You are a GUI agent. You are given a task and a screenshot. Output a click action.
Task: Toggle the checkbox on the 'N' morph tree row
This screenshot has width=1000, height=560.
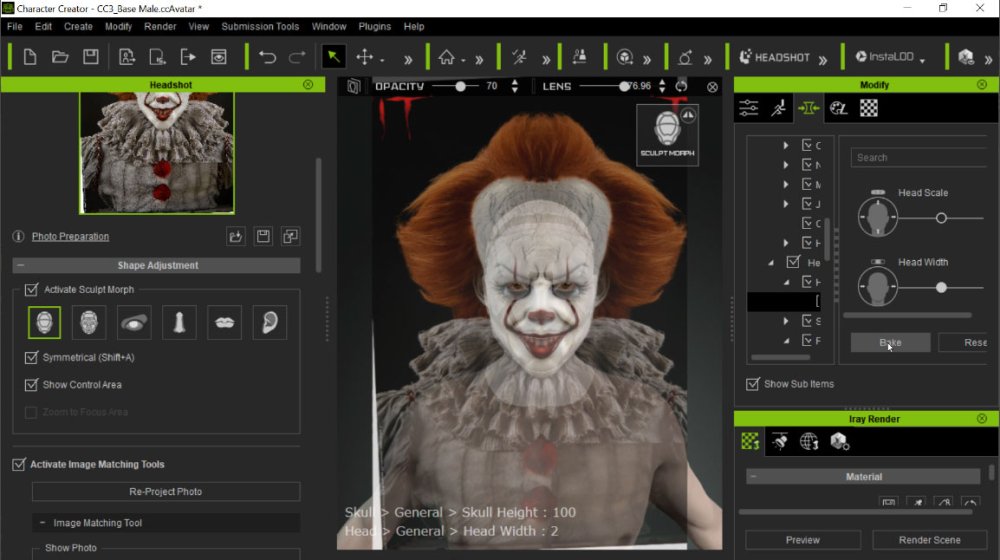(807, 165)
